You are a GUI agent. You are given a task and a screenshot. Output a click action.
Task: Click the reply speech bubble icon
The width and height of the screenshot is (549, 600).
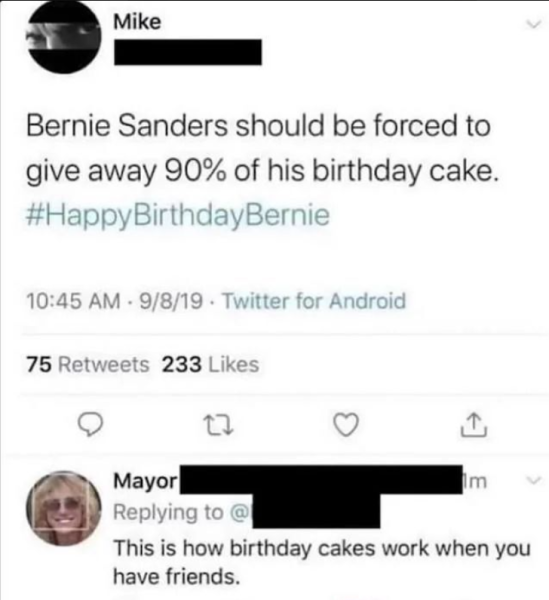pos(90,426)
